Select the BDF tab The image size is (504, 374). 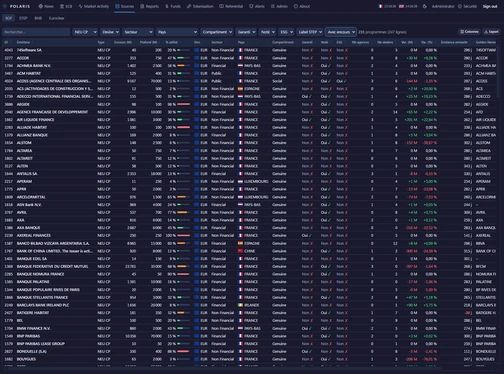(8, 18)
